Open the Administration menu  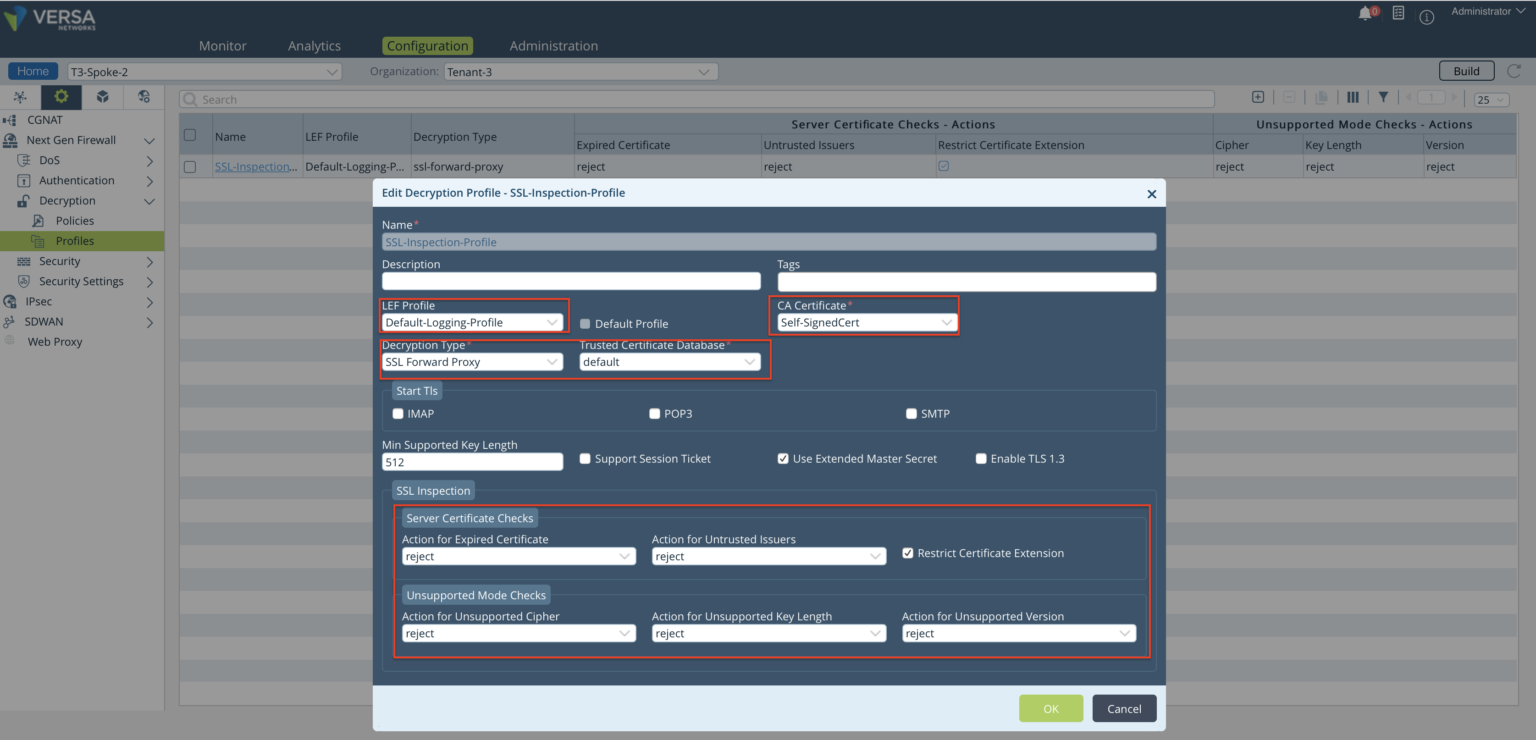coord(553,45)
